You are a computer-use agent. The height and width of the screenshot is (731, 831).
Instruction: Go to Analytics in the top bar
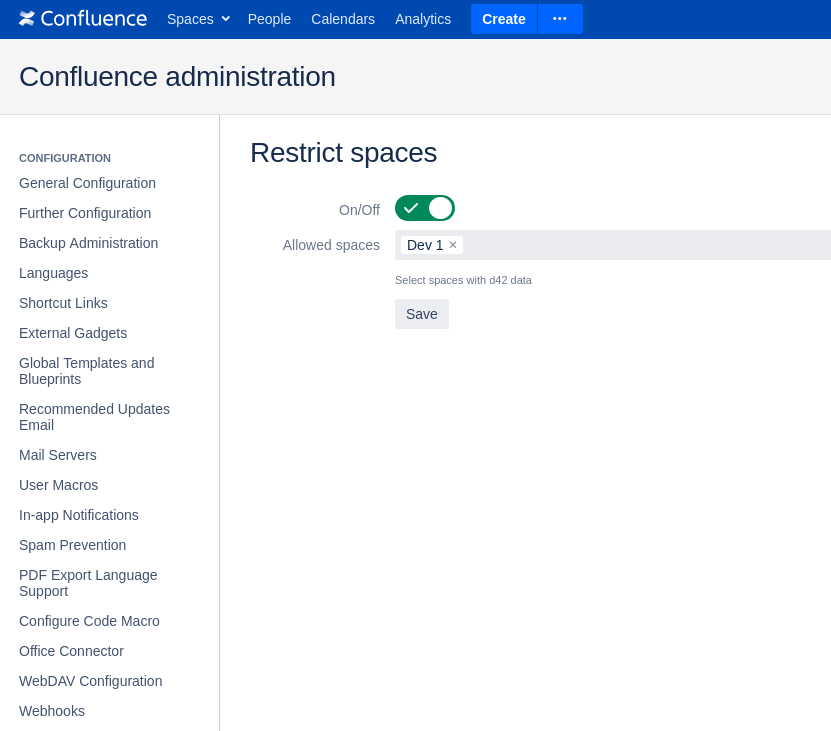pyautogui.click(x=423, y=19)
